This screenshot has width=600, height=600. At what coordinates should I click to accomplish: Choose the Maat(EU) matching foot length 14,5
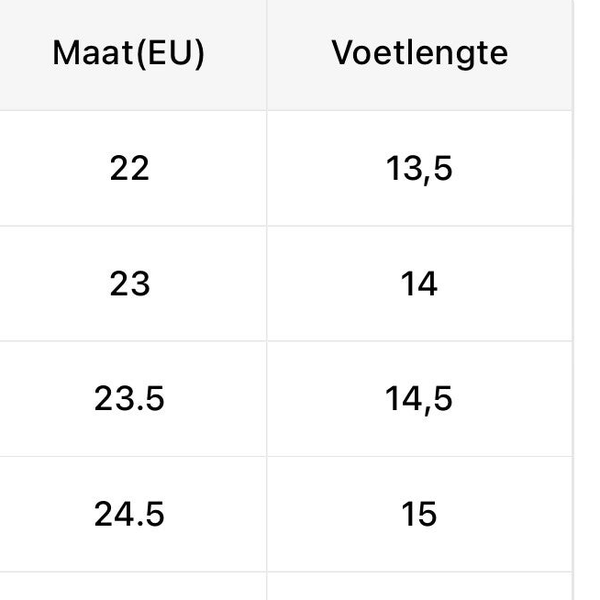point(129,399)
